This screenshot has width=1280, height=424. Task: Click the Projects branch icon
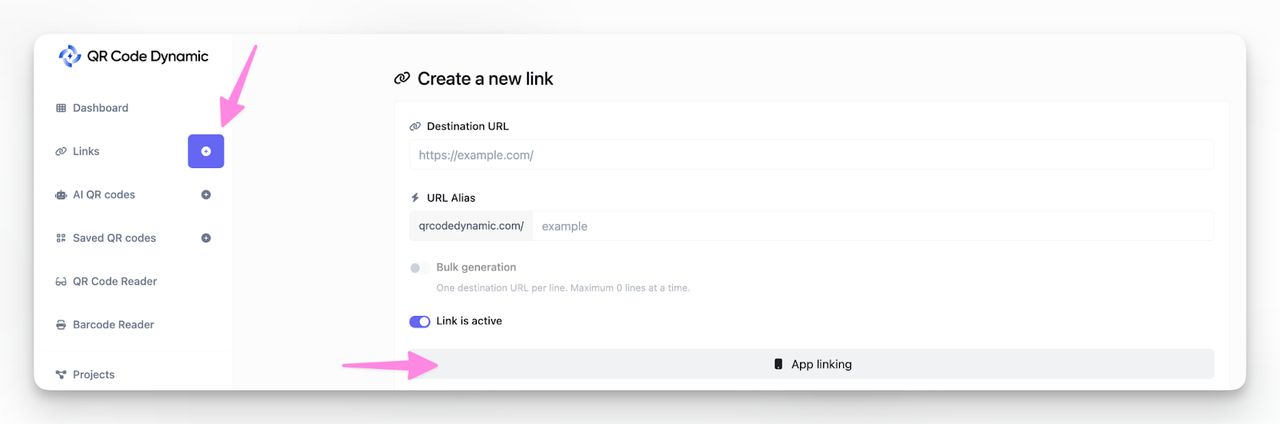(x=61, y=375)
